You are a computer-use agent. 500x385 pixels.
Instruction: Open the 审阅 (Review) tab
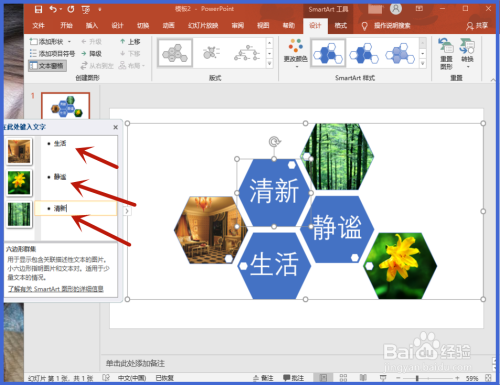[238, 26]
